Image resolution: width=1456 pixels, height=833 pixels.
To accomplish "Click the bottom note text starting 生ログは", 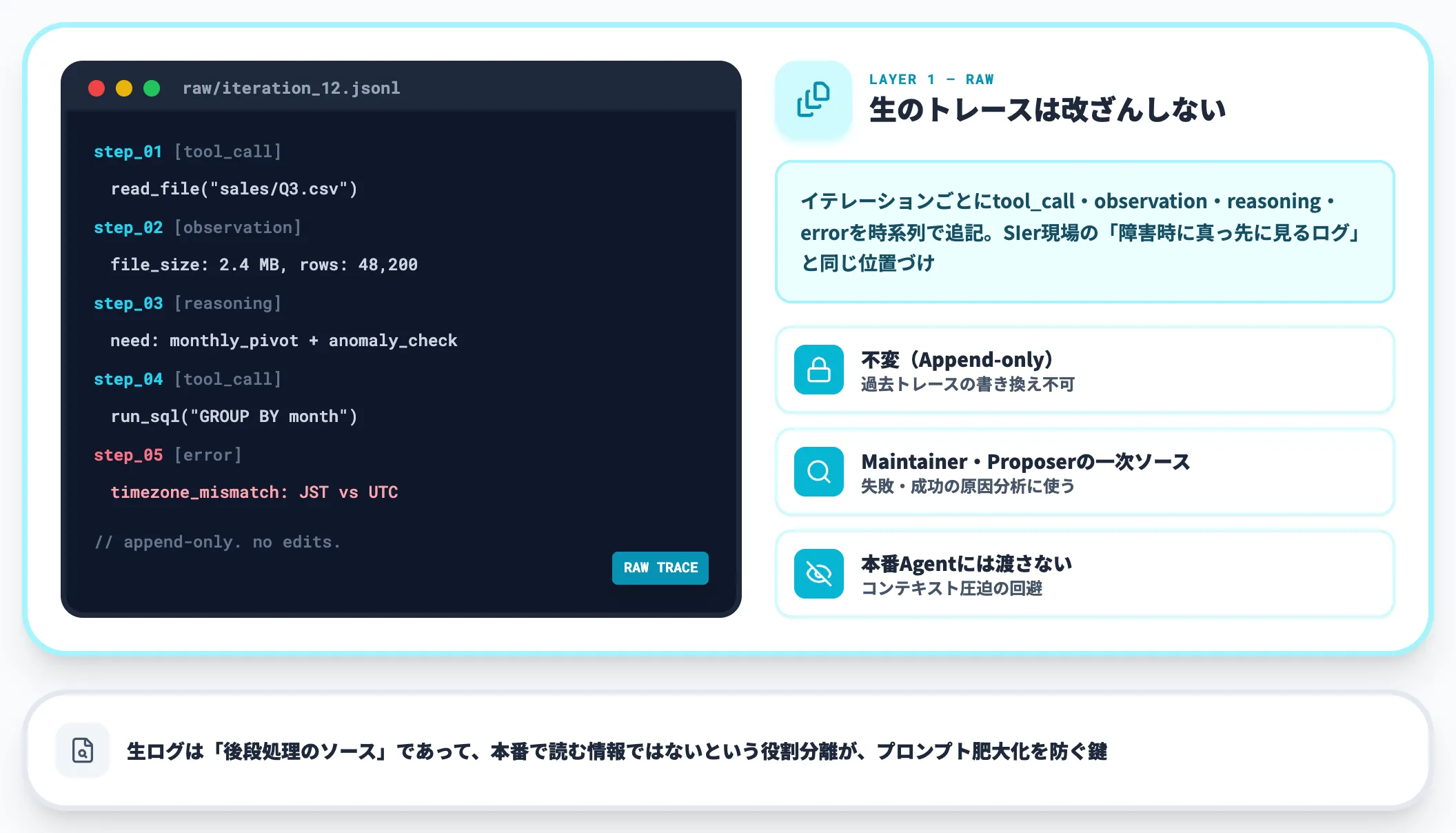I will pos(617,751).
